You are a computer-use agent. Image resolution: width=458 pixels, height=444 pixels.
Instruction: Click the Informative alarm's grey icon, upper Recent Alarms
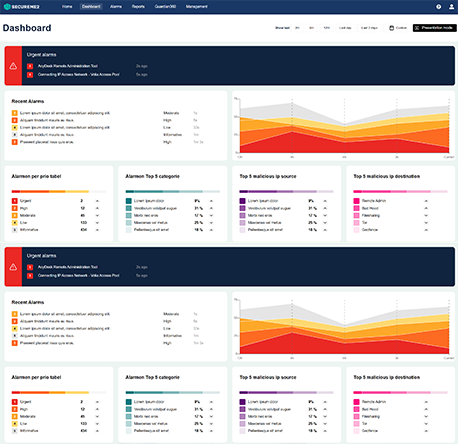coord(15,135)
